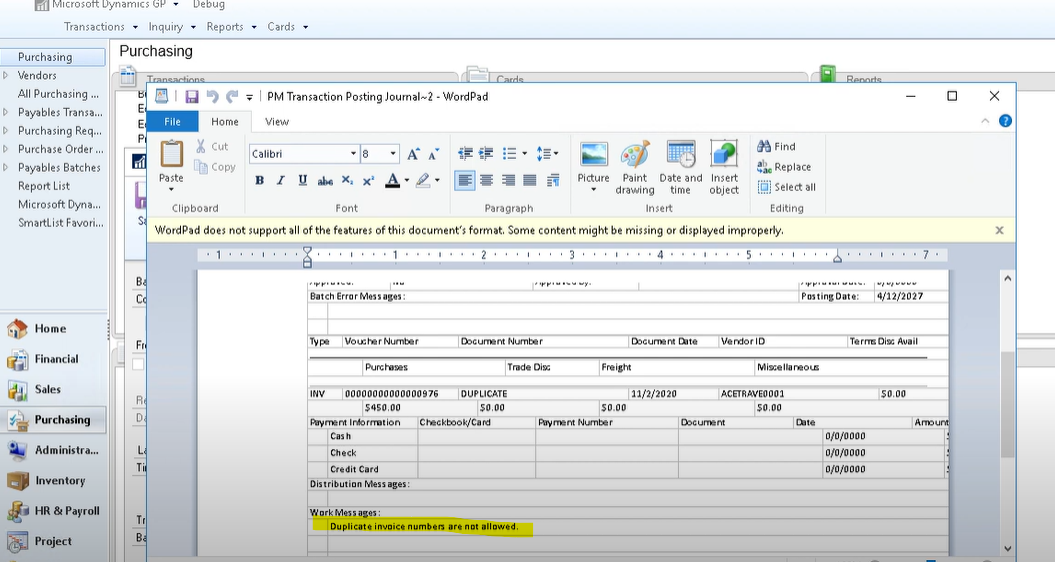Image resolution: width=1055 pixels, height=562 pixels.
Task: Click the Bold formatting icon
Action: [x=259, y=181]
